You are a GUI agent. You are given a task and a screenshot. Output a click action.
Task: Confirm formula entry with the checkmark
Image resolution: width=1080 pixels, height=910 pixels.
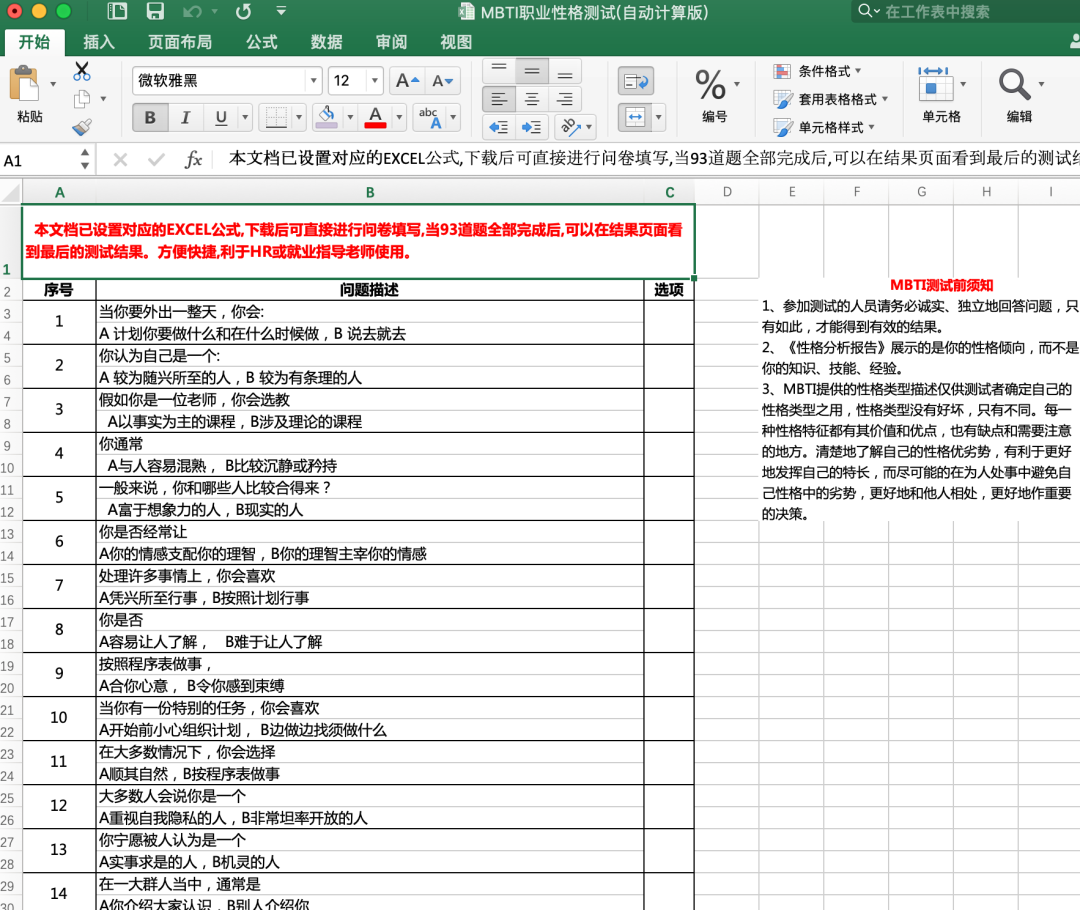[156, 160]
